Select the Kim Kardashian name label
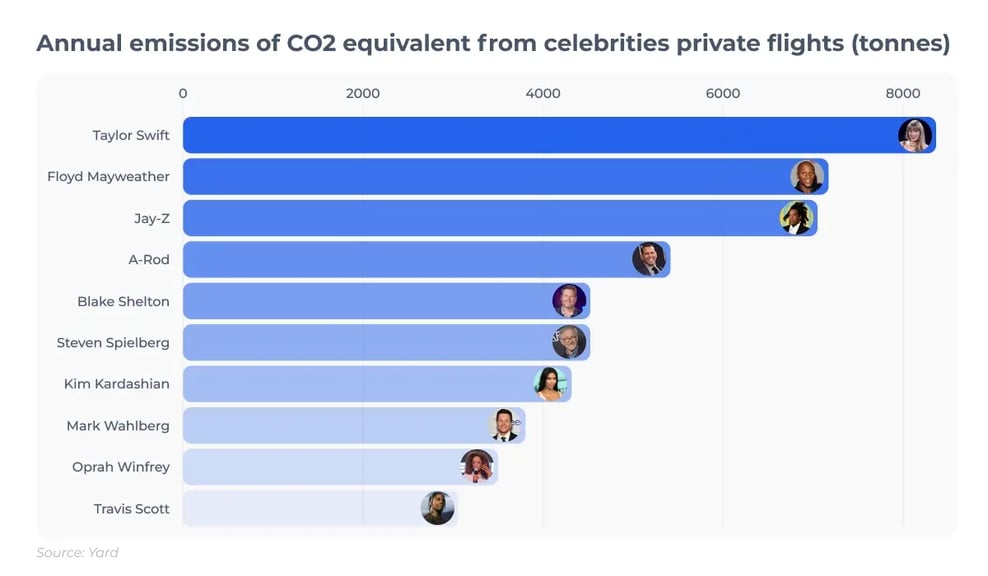Screen dimensions: 988x576 (x=116, y=384)
